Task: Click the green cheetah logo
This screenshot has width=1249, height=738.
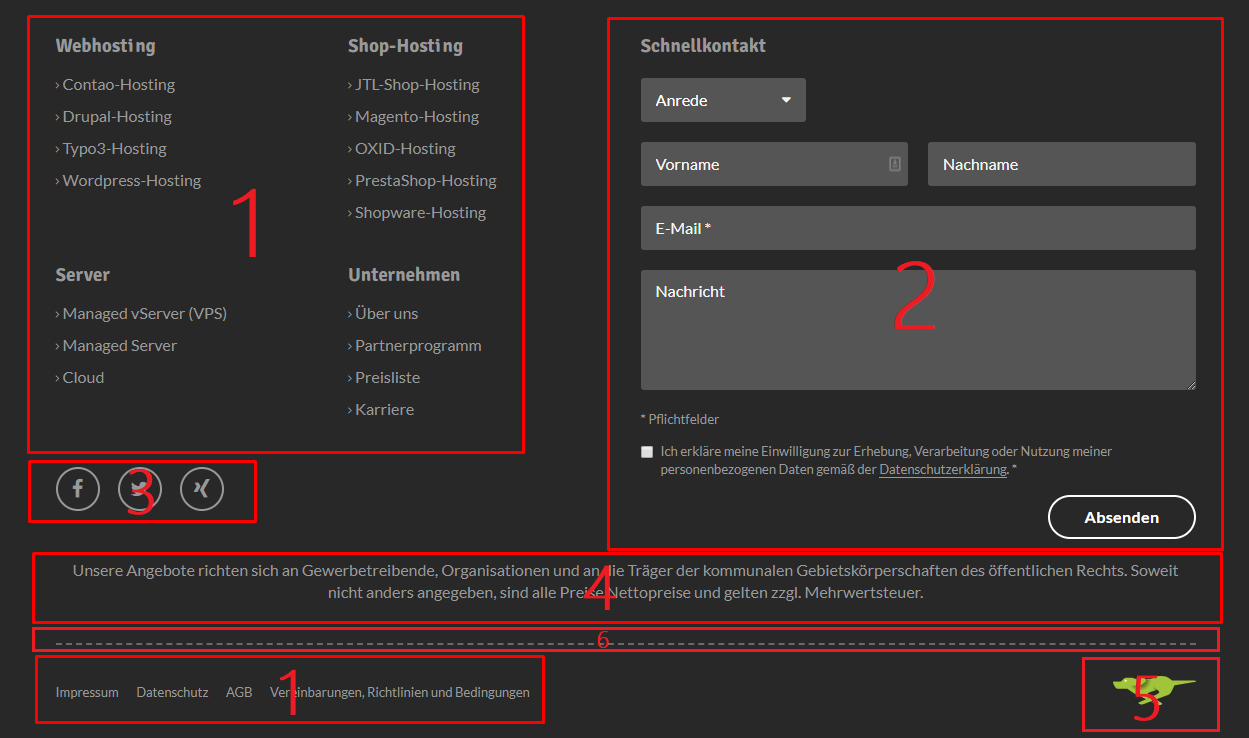Action: pos(1154,686)
